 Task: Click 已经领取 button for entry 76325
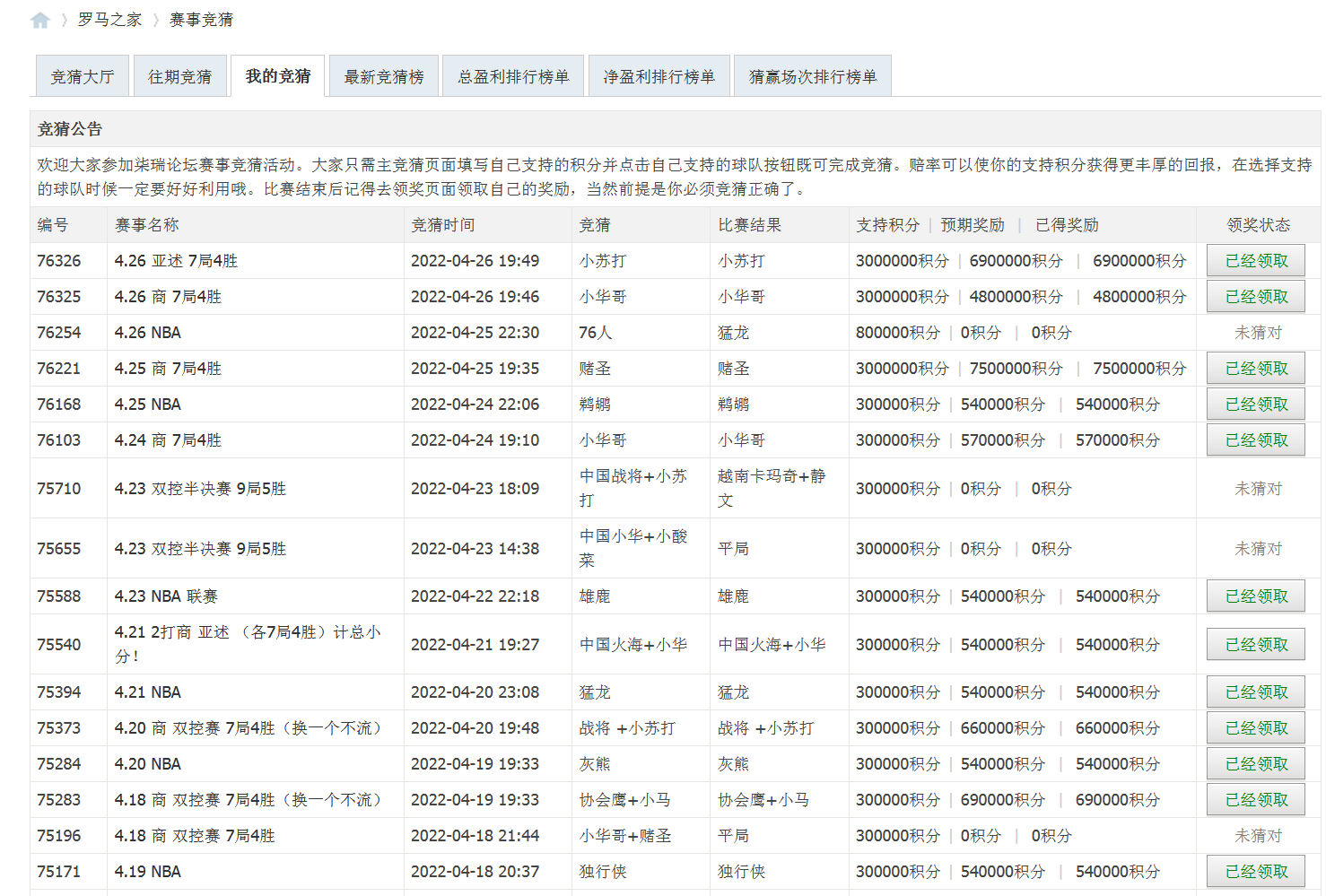point(1256,297)
